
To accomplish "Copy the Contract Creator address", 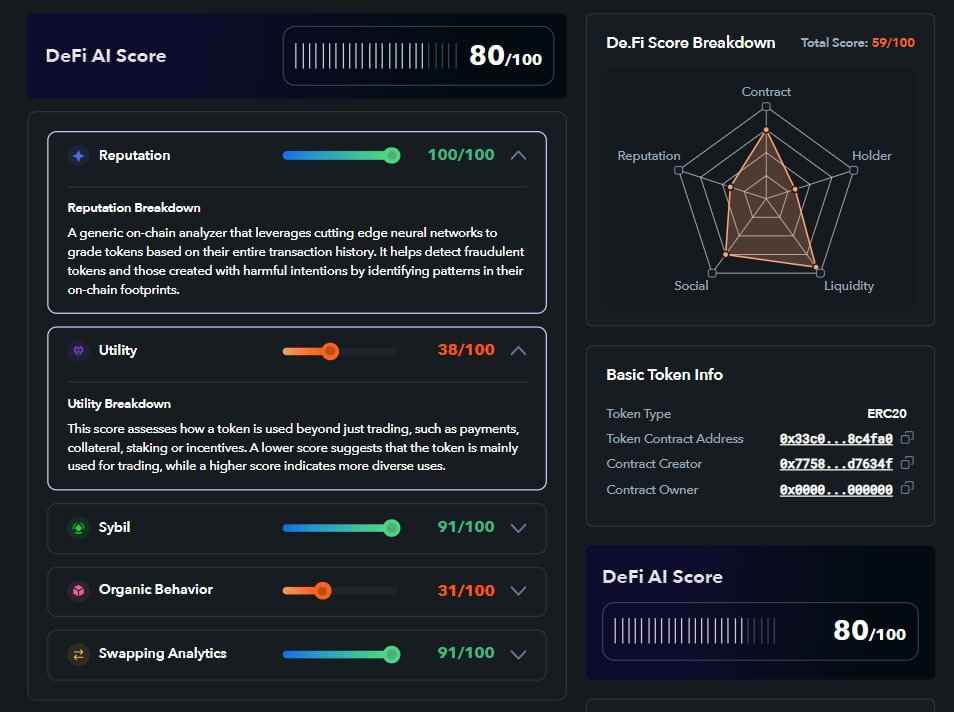I will (907, 463).
